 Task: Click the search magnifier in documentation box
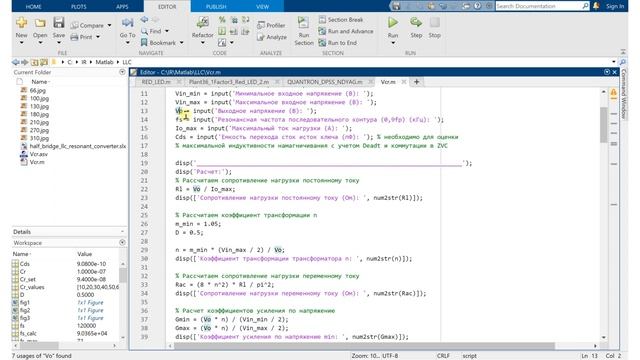(x=585, y=6)
